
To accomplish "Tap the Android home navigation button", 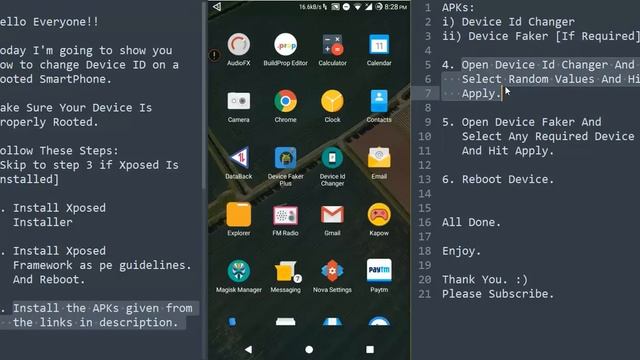I will coord(309,349).
